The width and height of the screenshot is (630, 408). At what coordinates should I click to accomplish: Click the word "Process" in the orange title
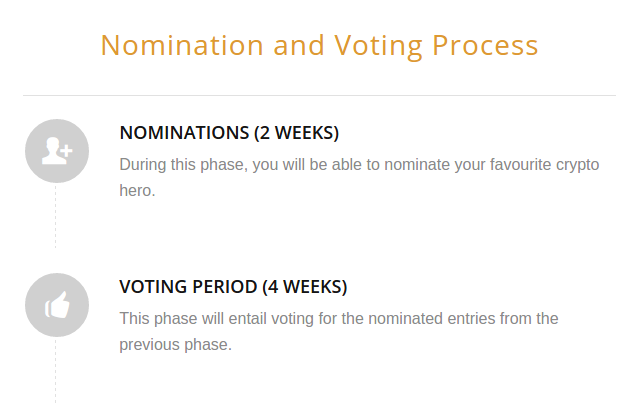[x=485, y=45]
